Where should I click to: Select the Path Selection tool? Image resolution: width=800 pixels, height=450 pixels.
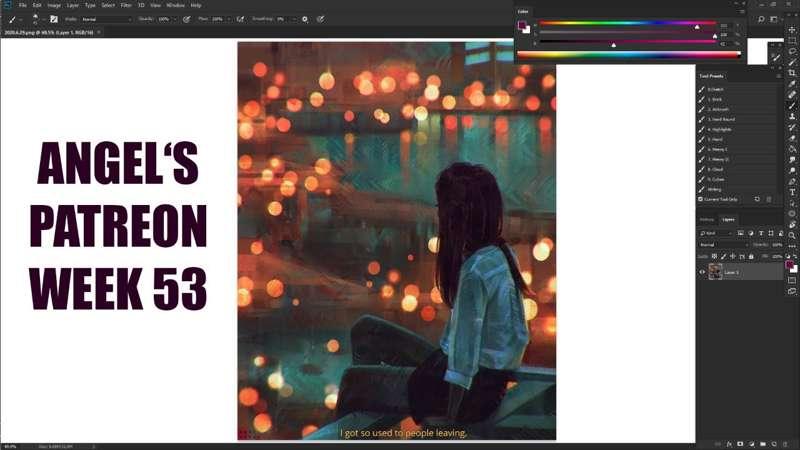(x=792, y=203)
